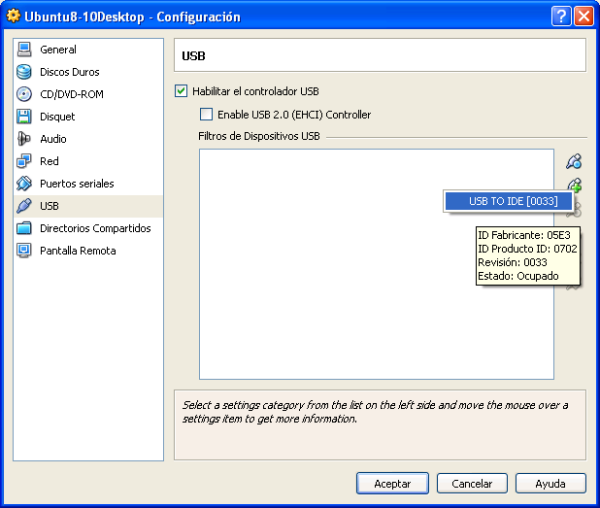The height and width of the screenshot is (508, 600).
Task: Click the Cancelar button
Action: pos(471,483)
